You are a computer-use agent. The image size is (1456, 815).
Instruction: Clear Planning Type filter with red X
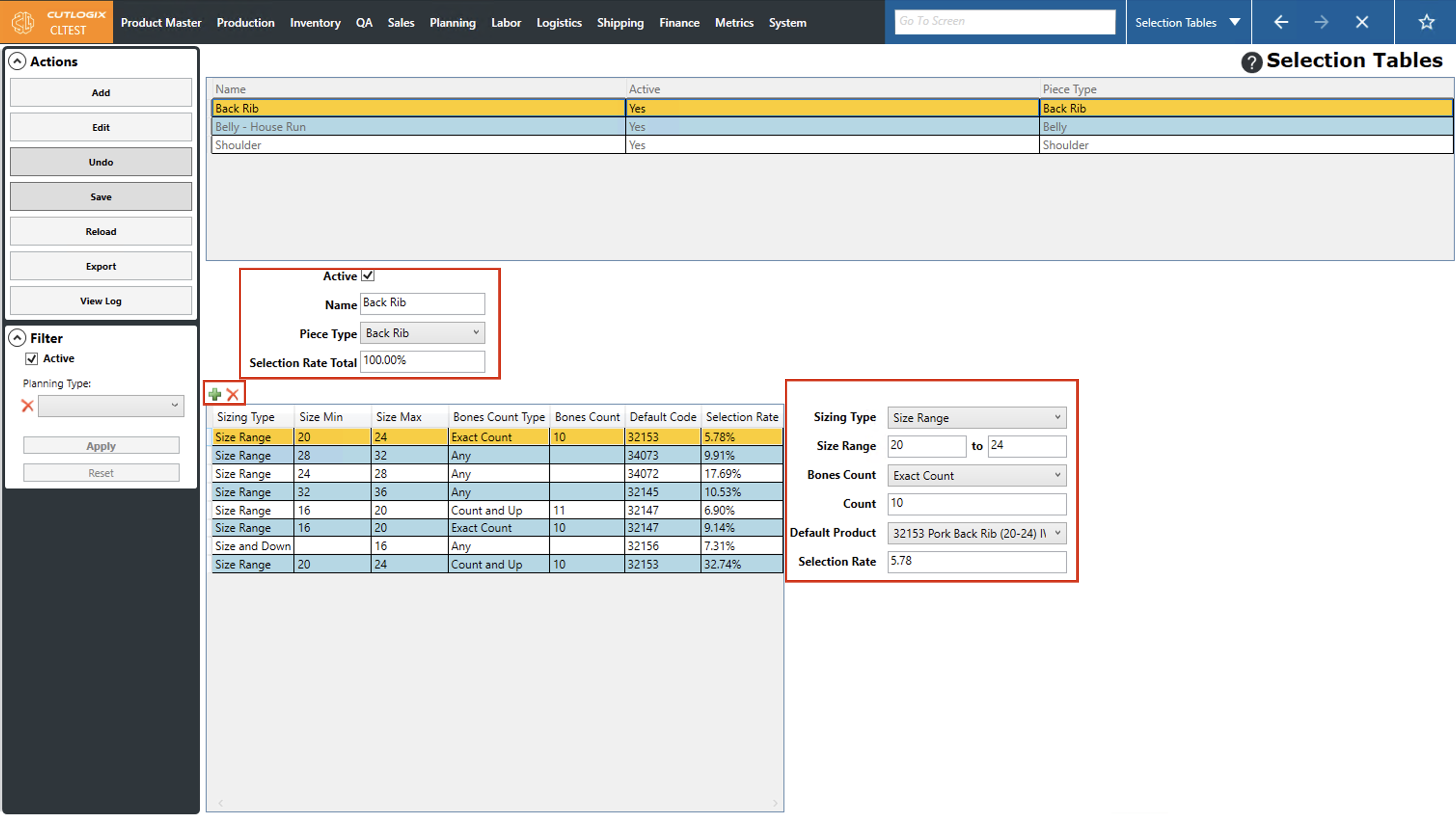(x=27, y=405)
